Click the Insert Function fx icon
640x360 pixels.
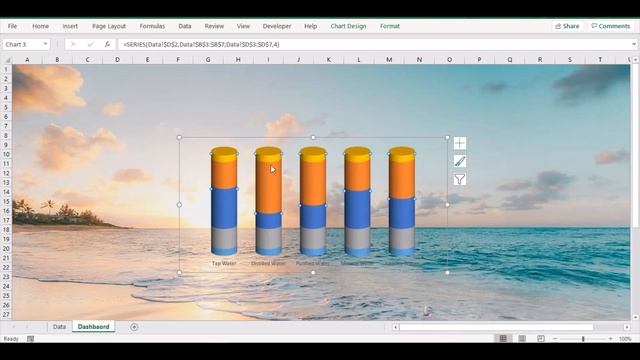pyautogui.click(x=107, y=44)
